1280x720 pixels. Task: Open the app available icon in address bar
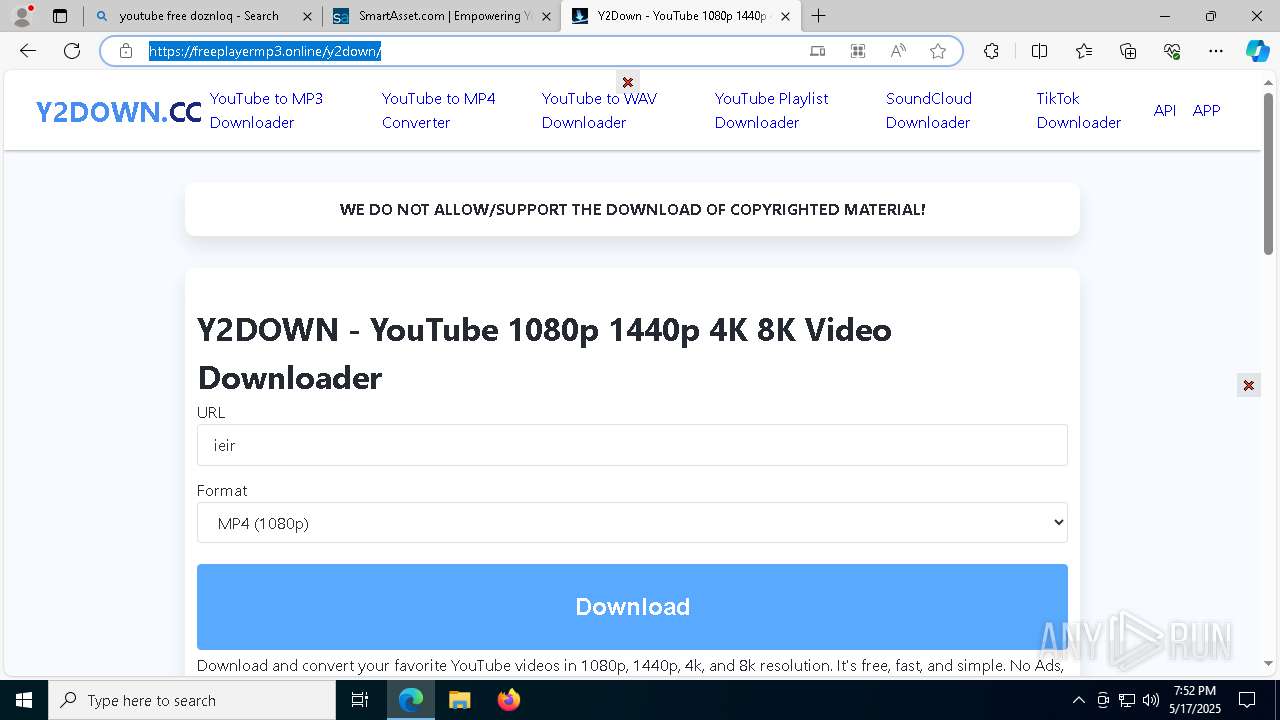[817, 51]
